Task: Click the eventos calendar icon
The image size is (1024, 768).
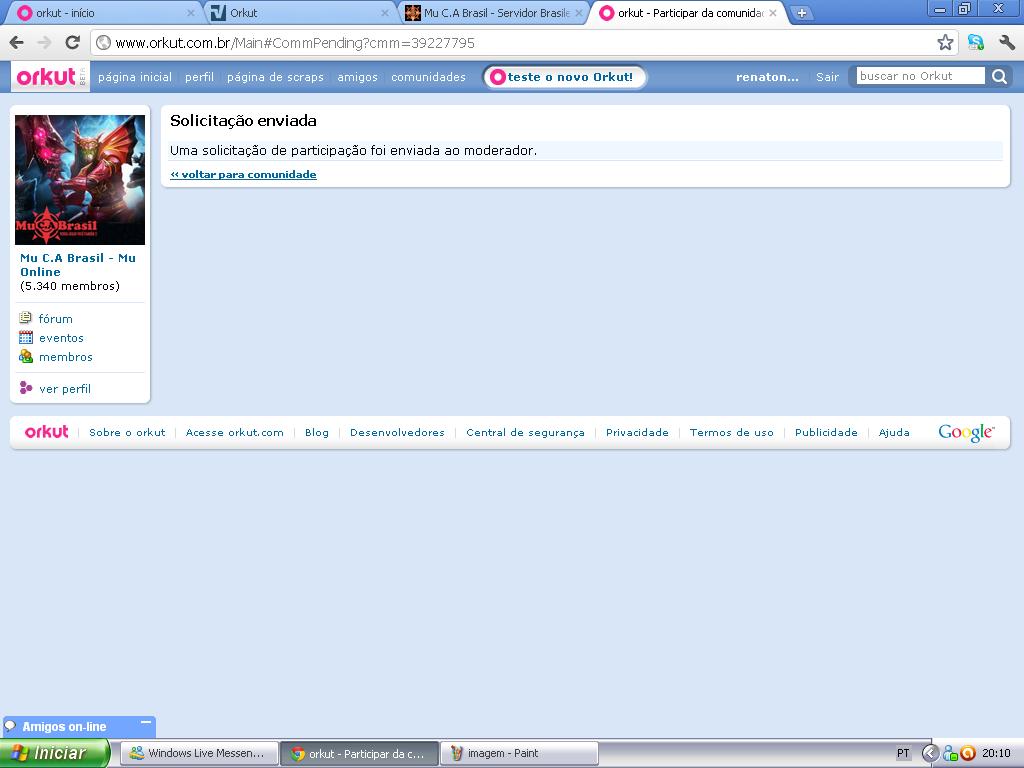Action: pos(26,338)
